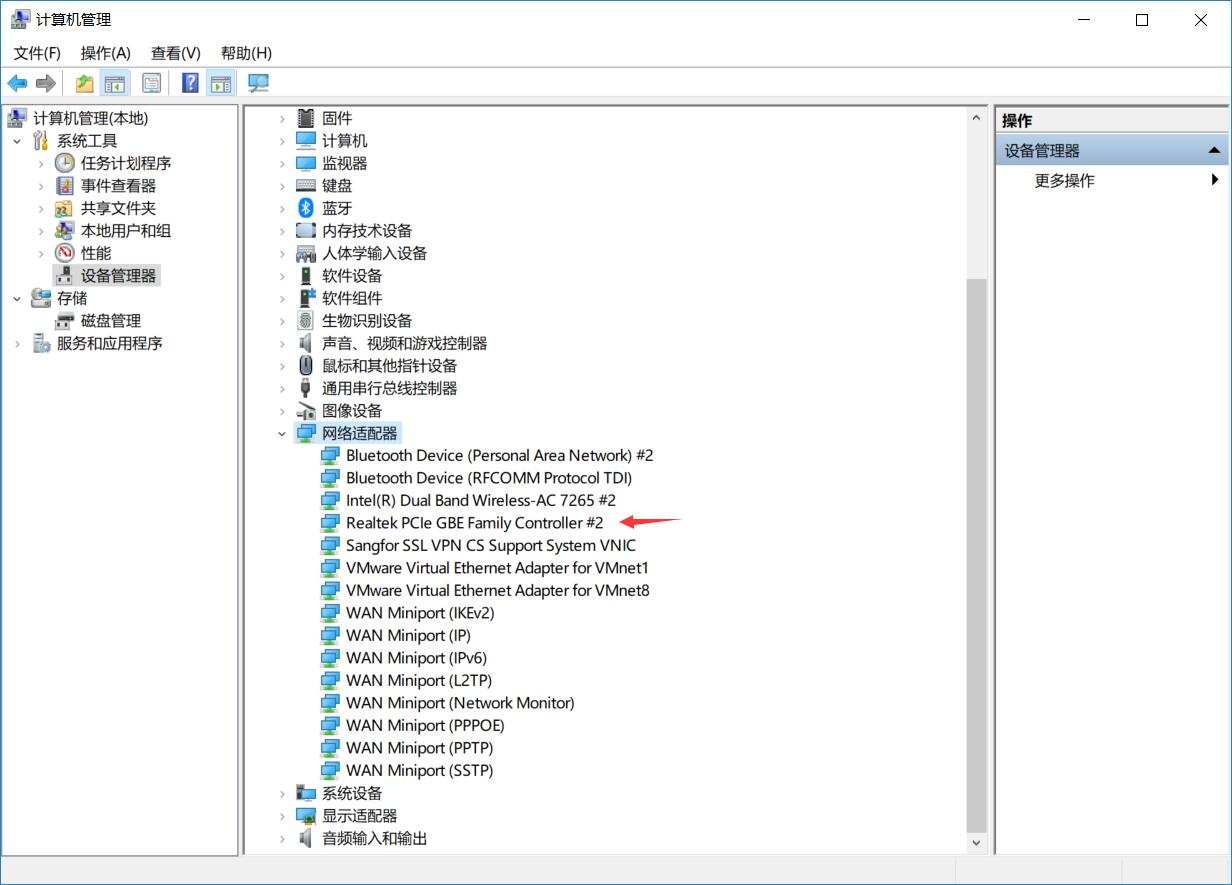Expand the 人体学输入设备 category

[x=283, y=253]
